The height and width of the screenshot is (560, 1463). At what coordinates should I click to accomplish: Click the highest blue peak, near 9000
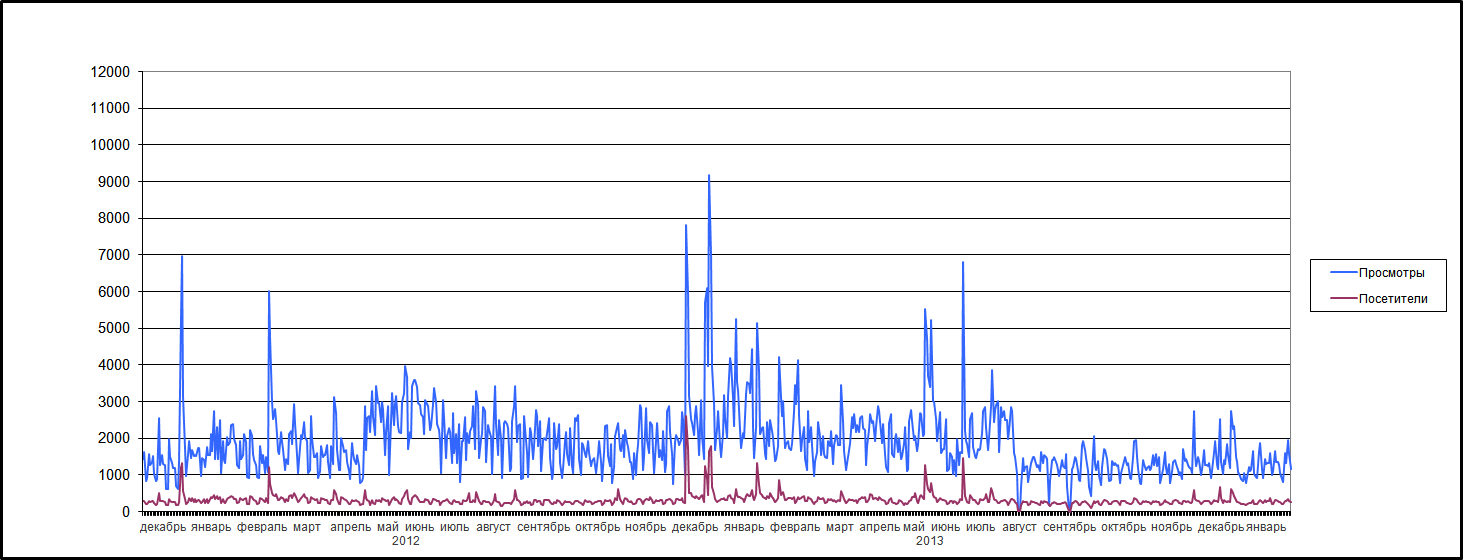(x=709, y=176)
